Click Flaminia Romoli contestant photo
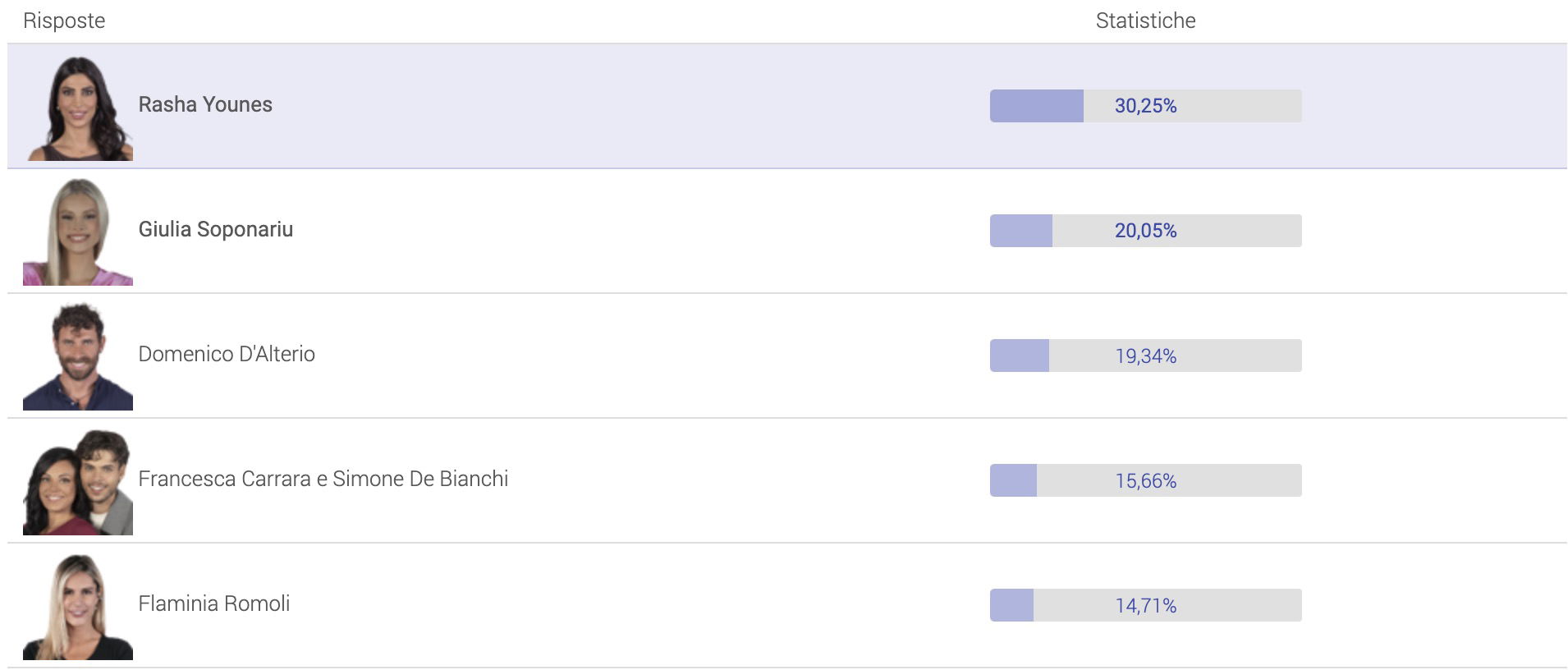Screen dimensions: 1568x670 click(x=78, y=607)
